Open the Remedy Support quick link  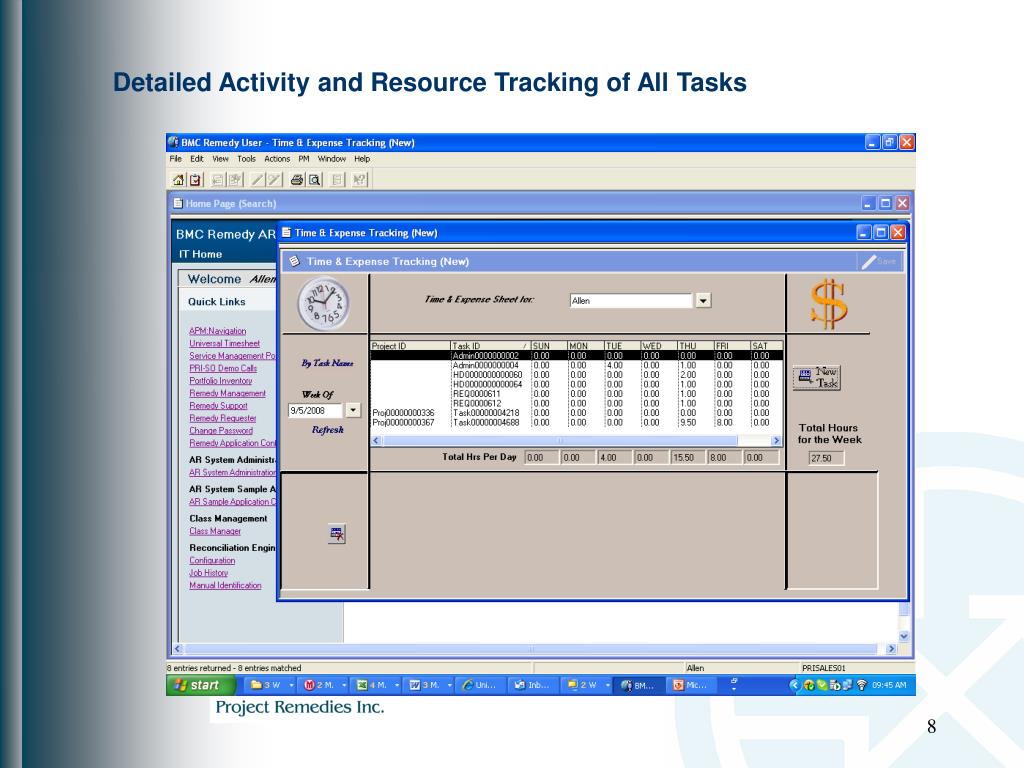[218, 406]
